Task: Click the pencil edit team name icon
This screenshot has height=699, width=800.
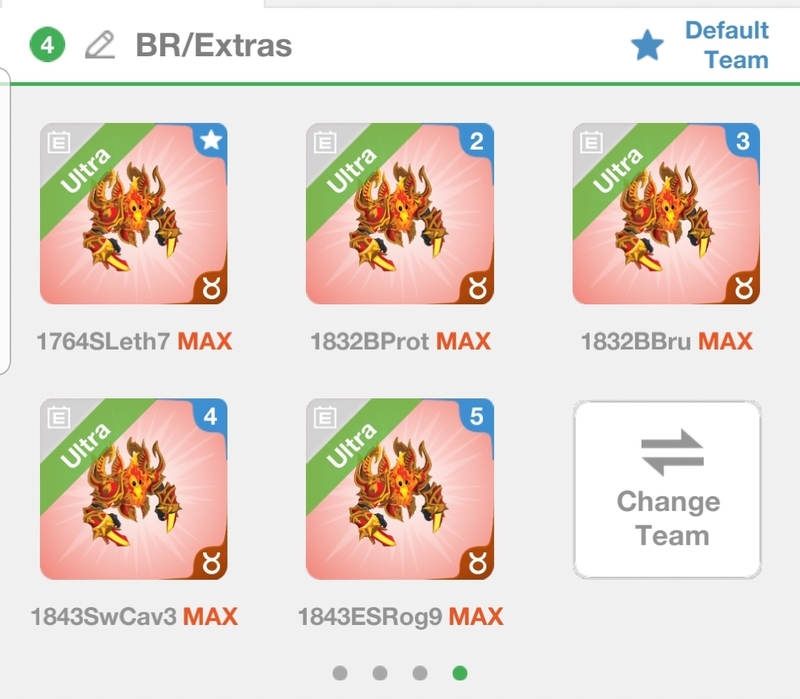Action: [99, 45]
